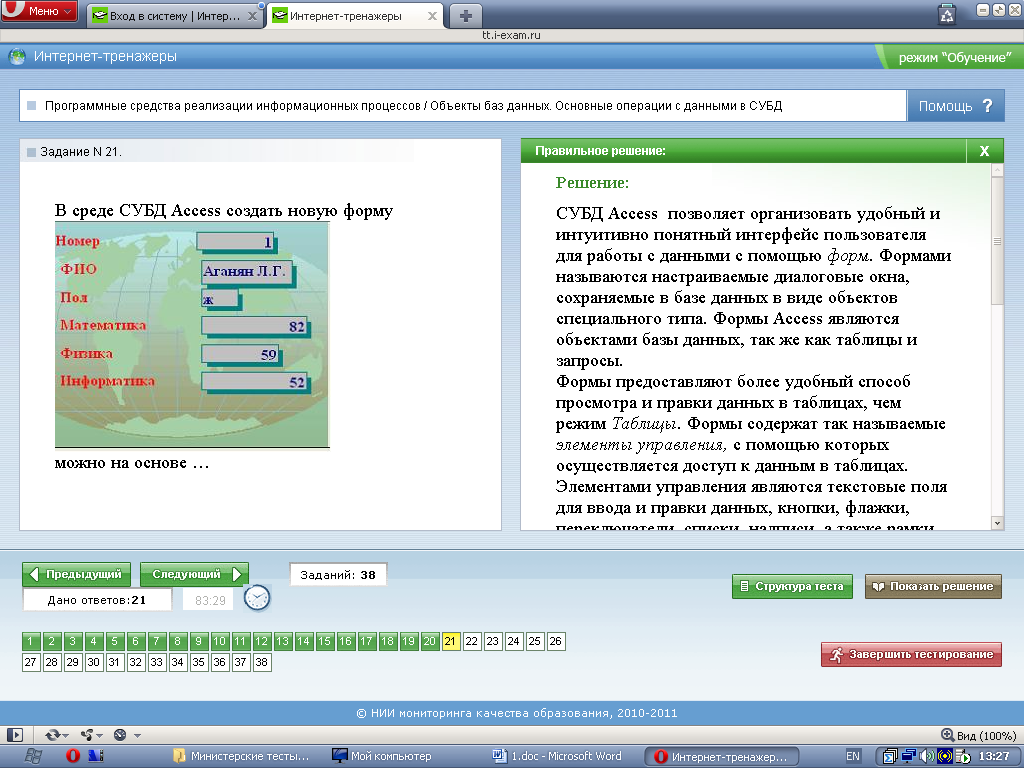1024x768 pixels.
Task: Click the Дано ответов:21 counter
Action: point(97,600)
